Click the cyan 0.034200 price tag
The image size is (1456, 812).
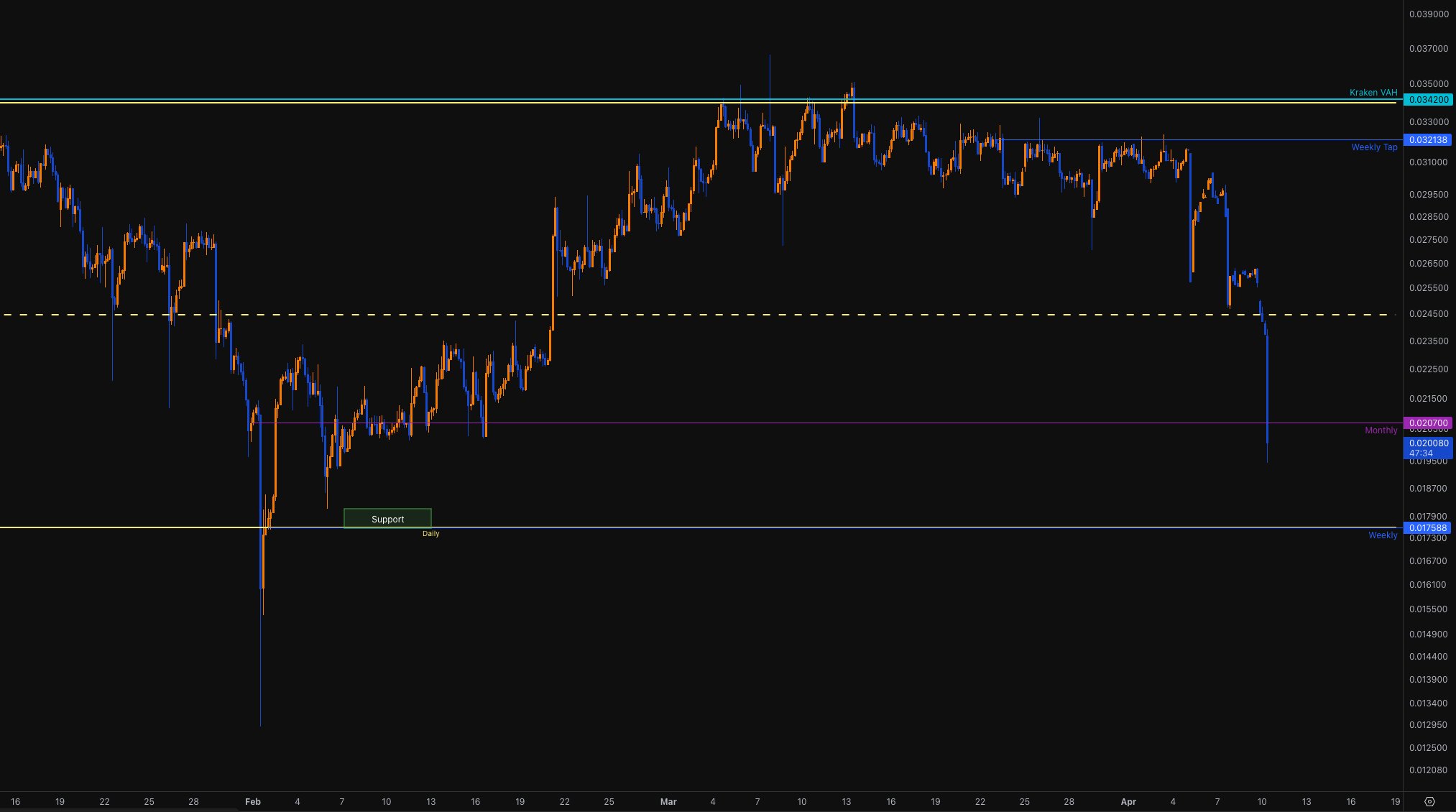click(x=1427, y=100)
